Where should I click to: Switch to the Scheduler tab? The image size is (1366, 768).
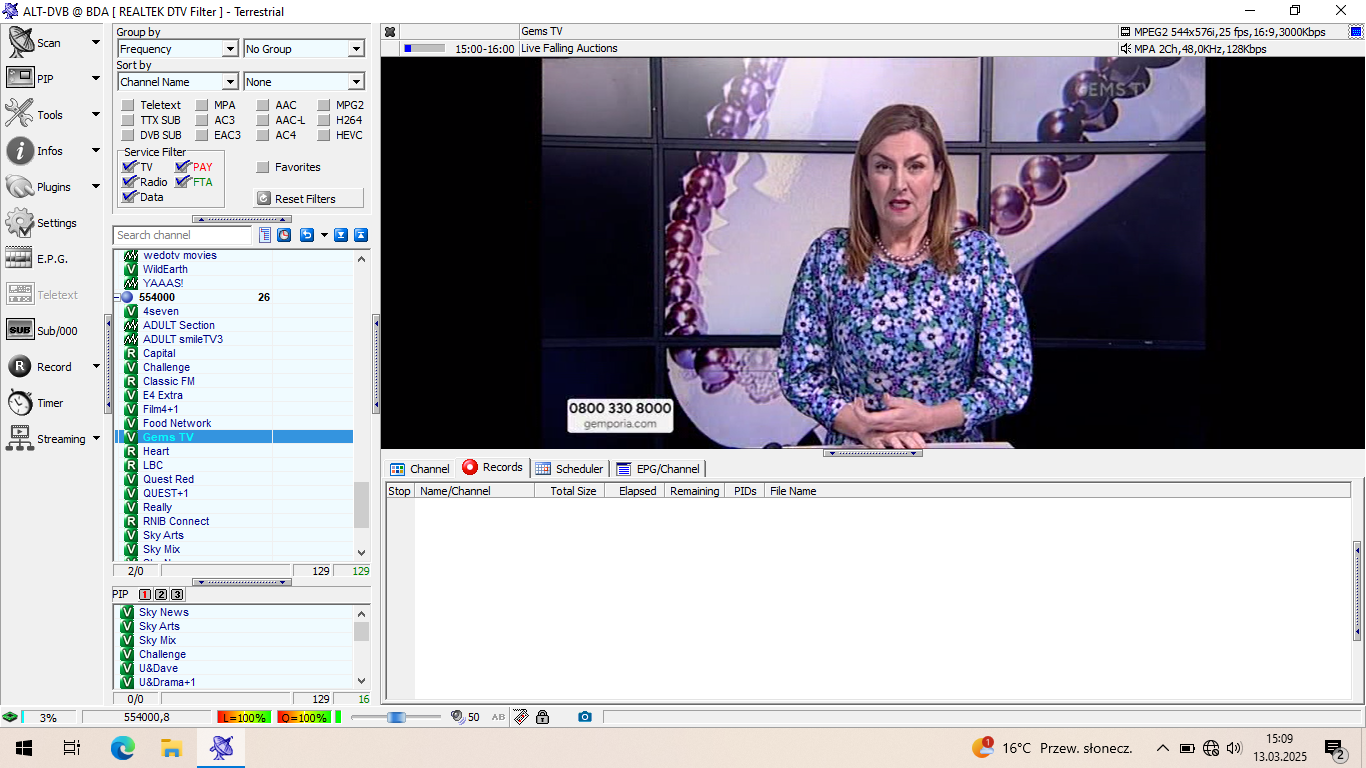tap(569, 468)
